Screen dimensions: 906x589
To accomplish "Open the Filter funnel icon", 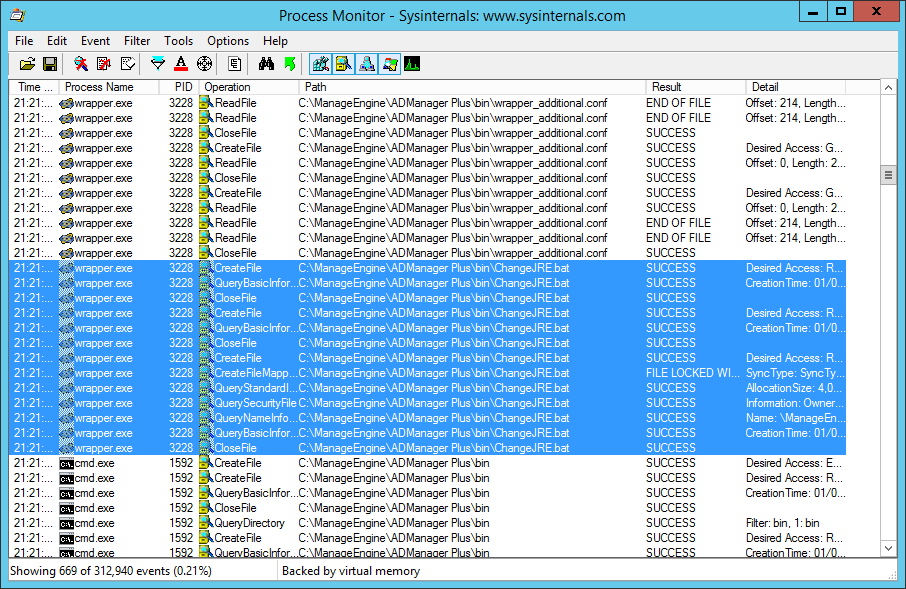I will point(157,64).
